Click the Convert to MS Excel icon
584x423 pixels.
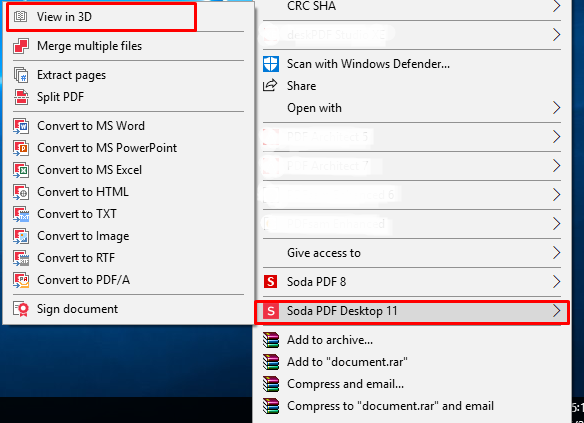(x=21, y=170)
